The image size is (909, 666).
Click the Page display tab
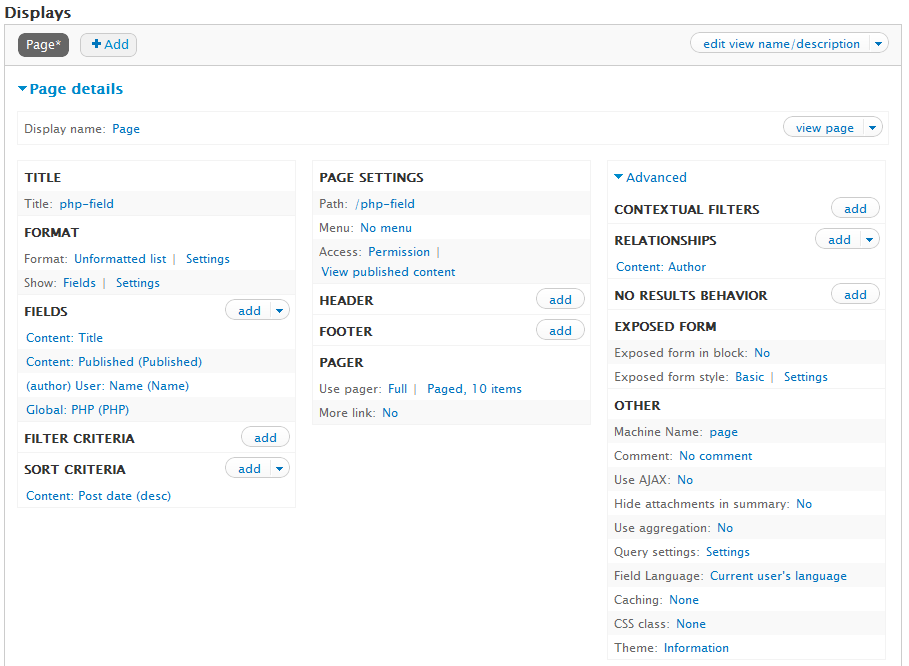tap(43, 45)
